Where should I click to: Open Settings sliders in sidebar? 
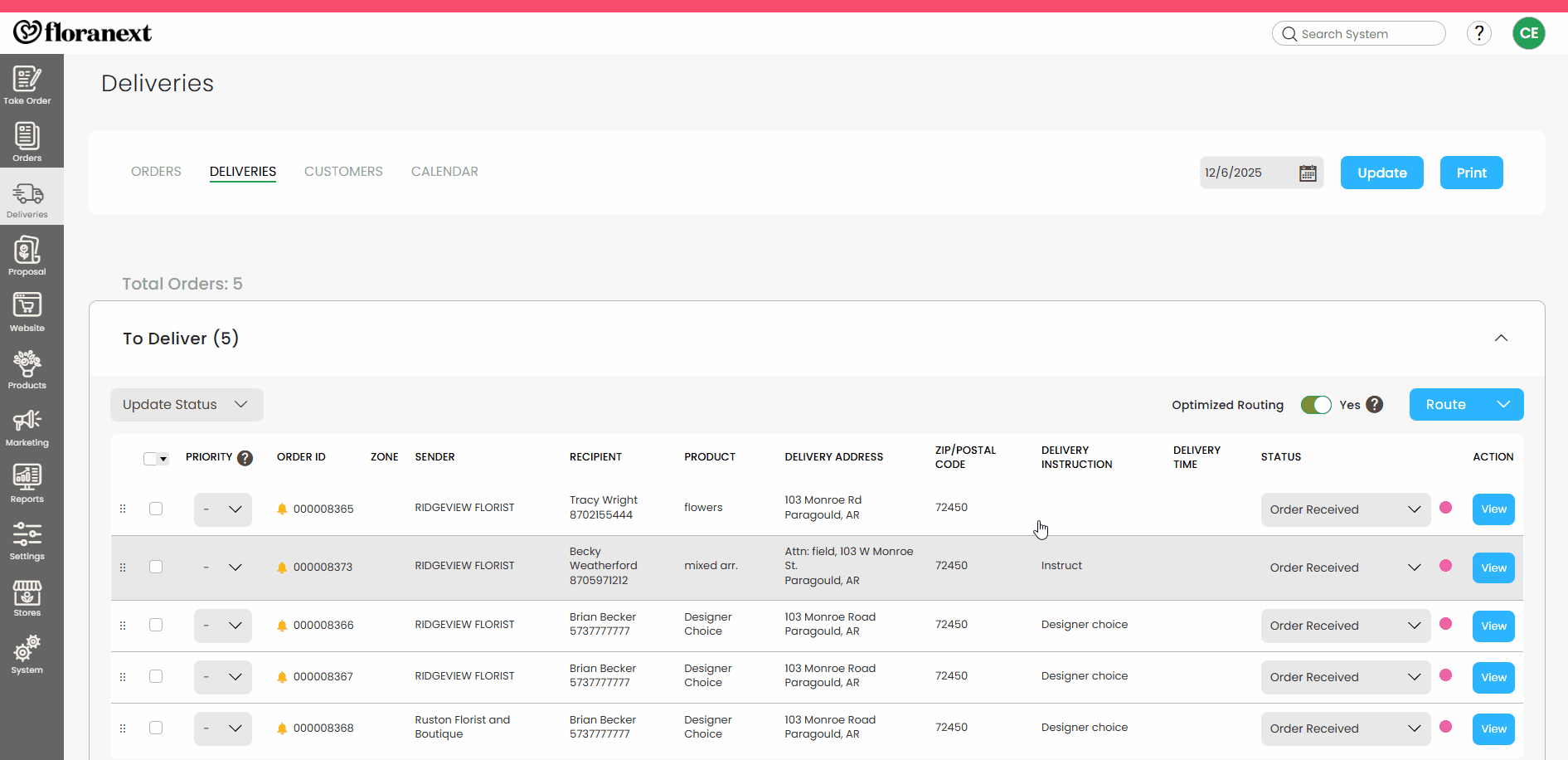[x=27, y=533]
